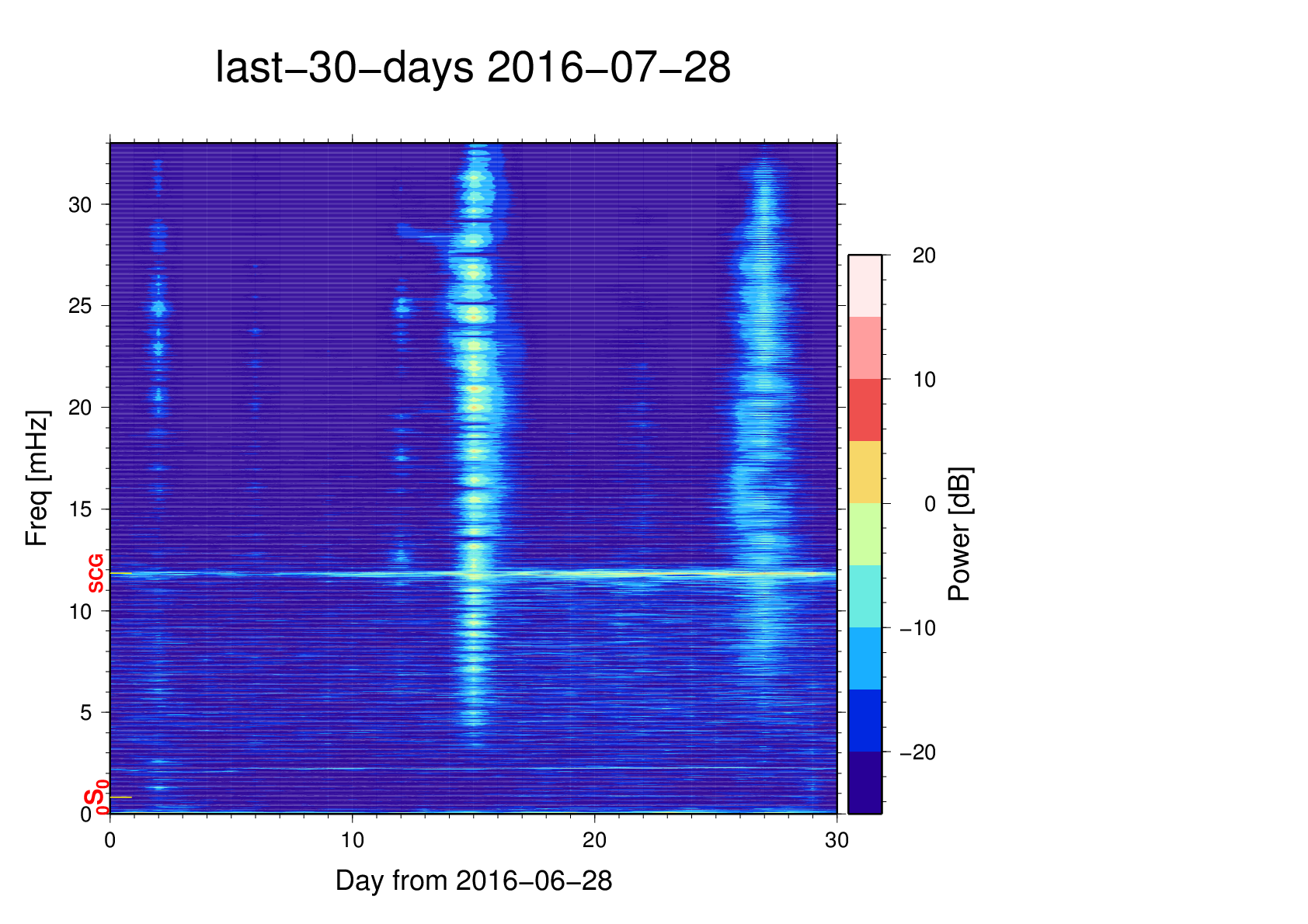
Task: Click the "Day from 2016-06-28" axis label
Action: pyautogui.click(x=473, y=881)
